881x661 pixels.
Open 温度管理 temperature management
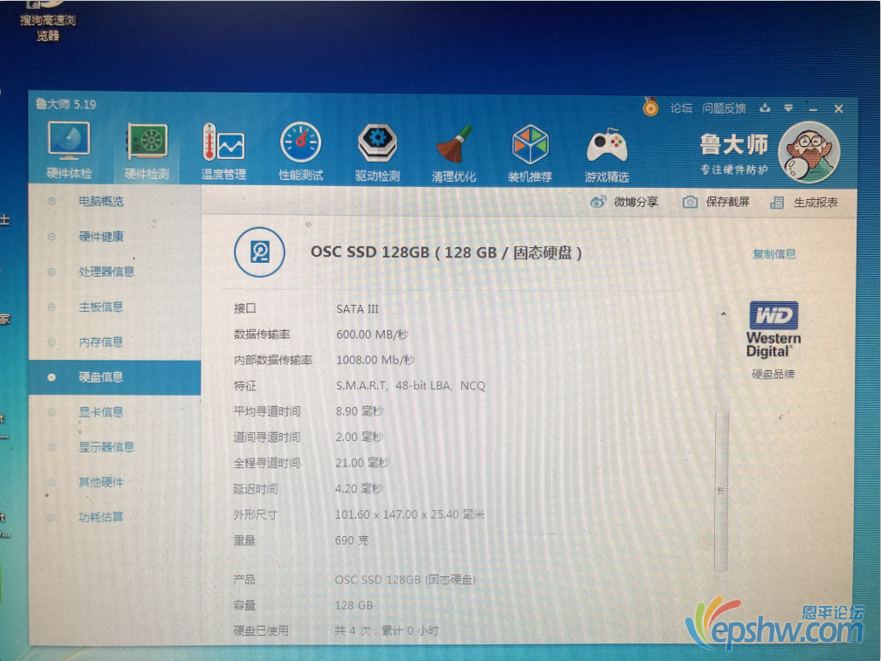(224, 152)
